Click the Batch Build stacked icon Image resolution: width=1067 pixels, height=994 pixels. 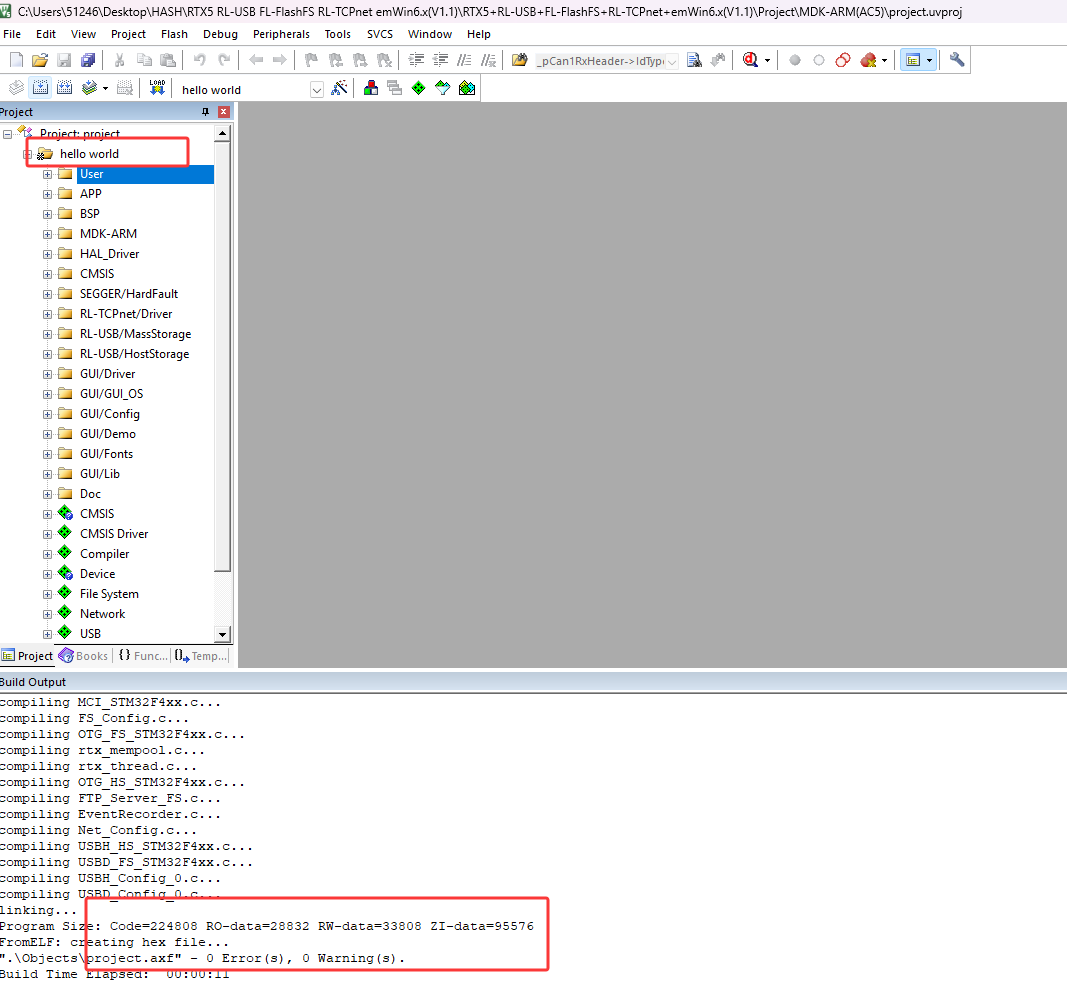[89, 88]
